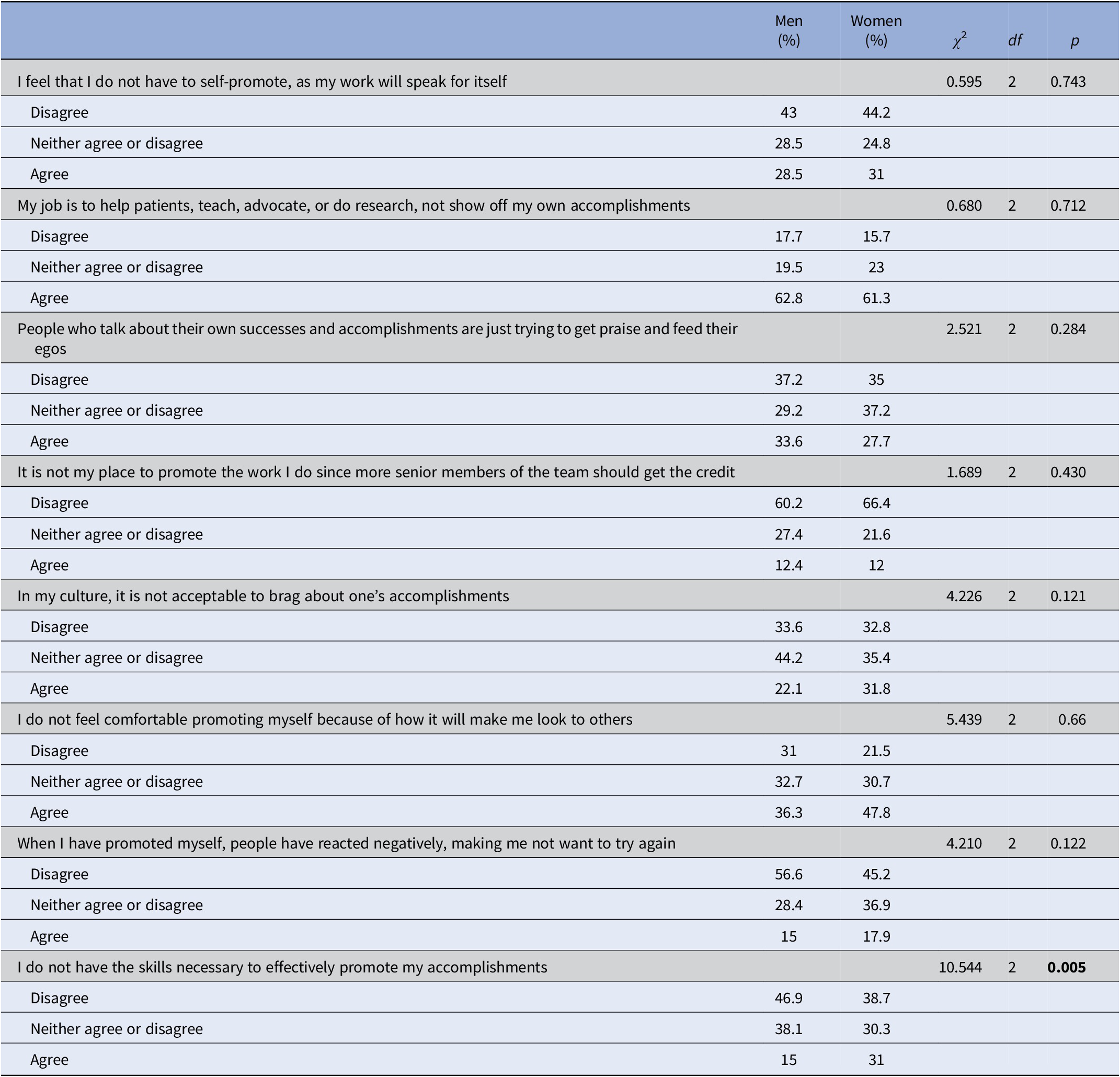This screenshot has height=1077, width=1120.
Task: Click the p-value 0.743
Action: [1067, 82]
